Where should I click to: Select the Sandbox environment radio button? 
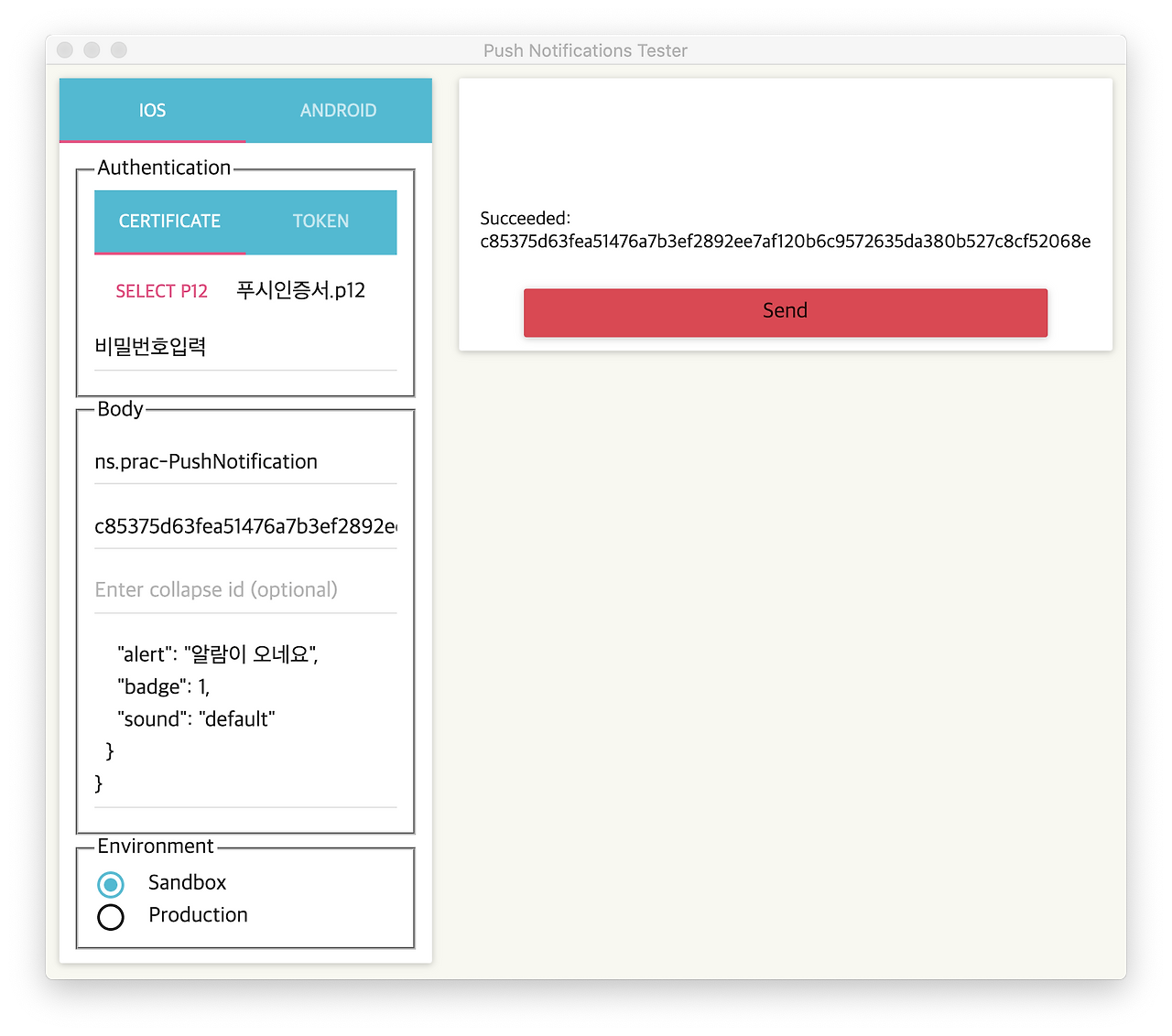111,884
